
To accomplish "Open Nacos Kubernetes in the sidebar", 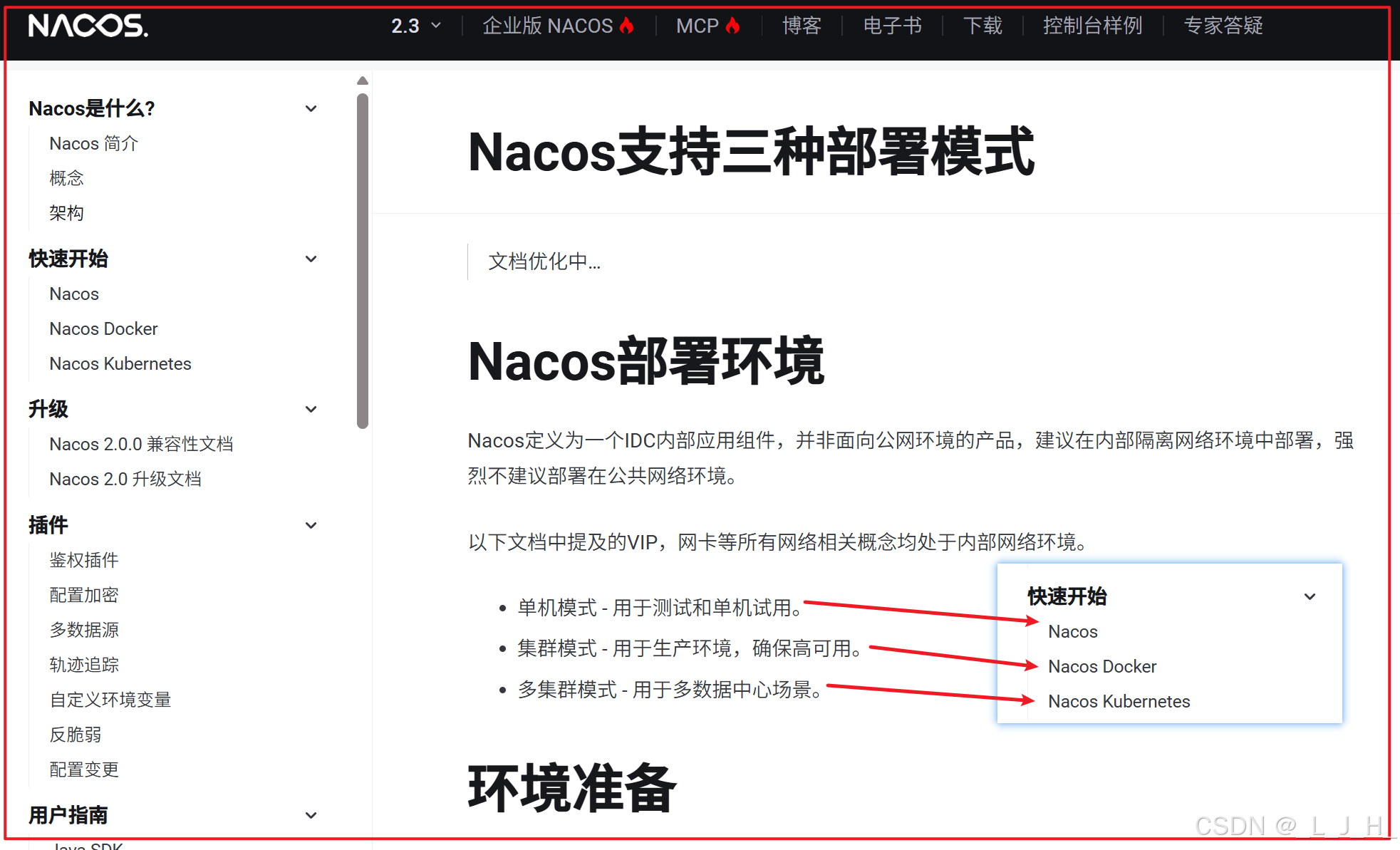I will 120,363.
